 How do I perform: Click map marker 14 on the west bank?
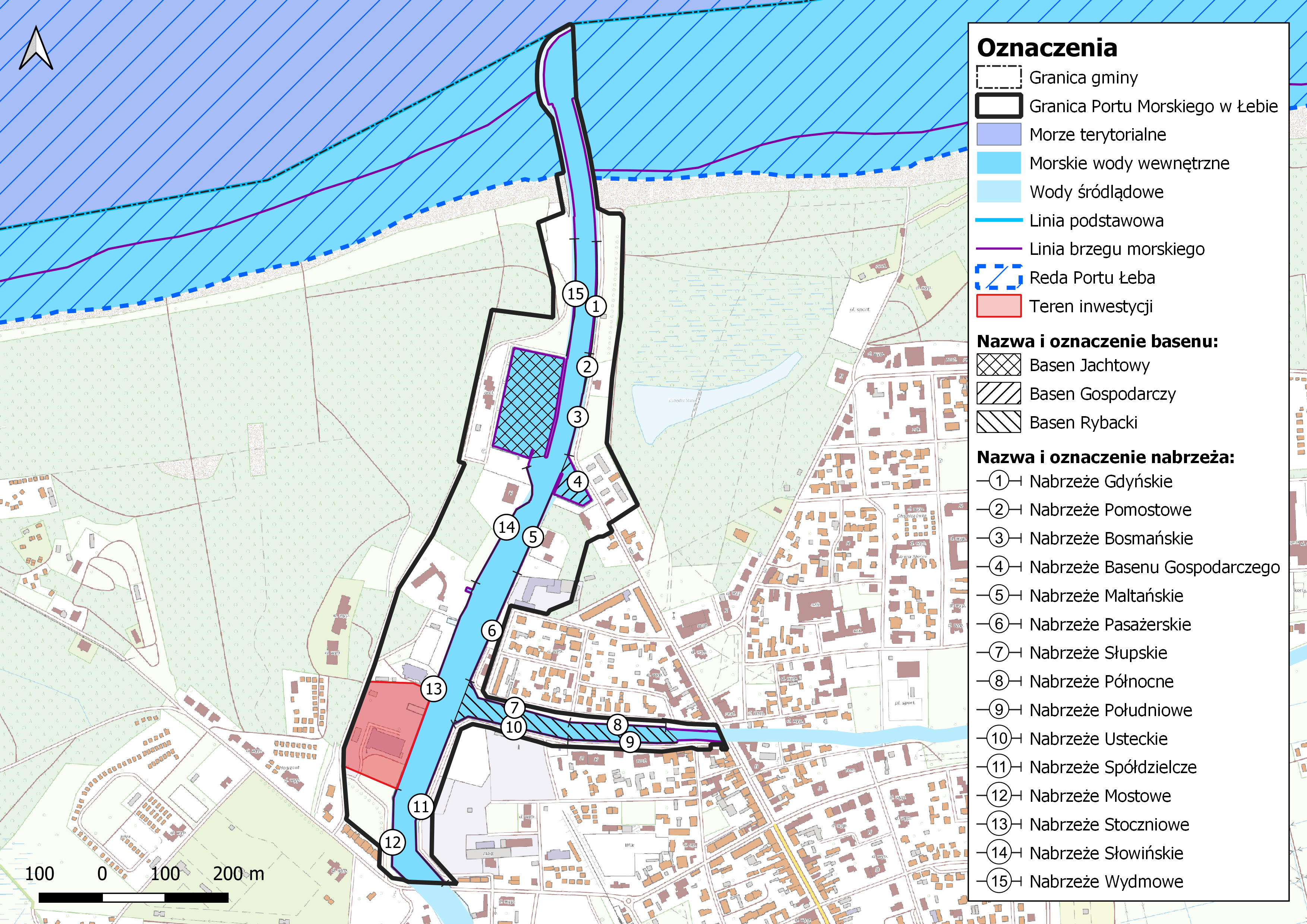tap(506, 527)
